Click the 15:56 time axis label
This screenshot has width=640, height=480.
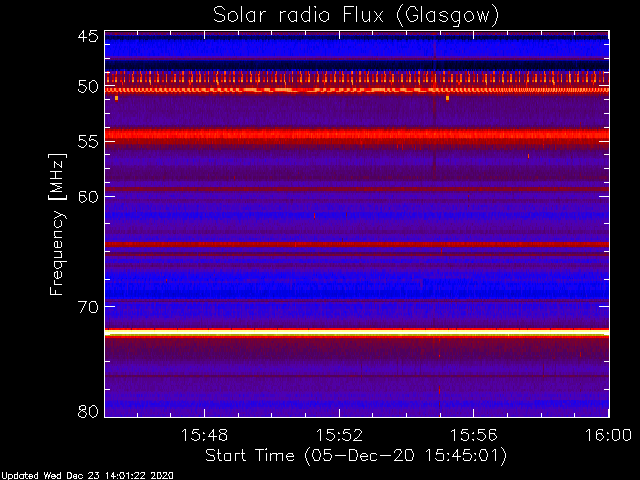(x=474, y=436)
